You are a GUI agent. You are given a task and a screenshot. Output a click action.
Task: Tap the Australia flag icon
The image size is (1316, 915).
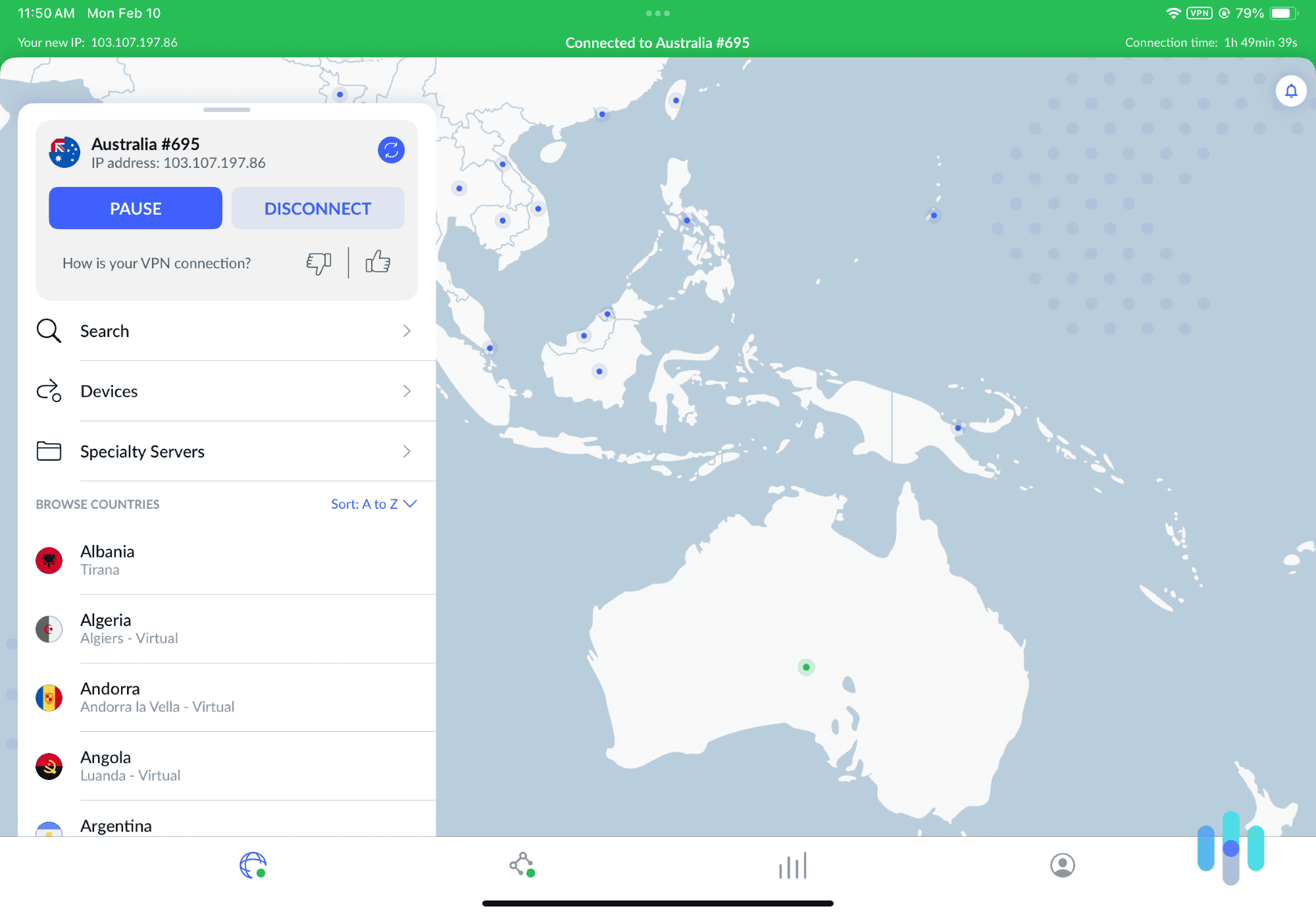coord(64,153)
